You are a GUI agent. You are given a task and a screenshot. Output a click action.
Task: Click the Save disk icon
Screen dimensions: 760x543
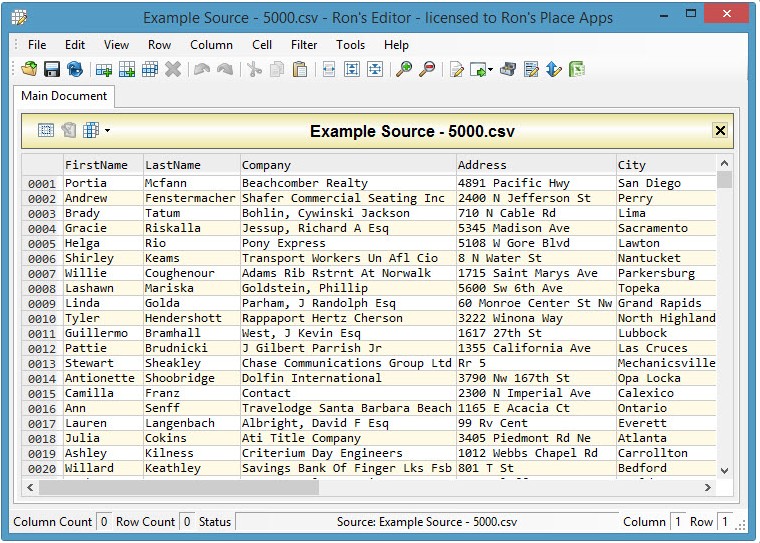52,69
